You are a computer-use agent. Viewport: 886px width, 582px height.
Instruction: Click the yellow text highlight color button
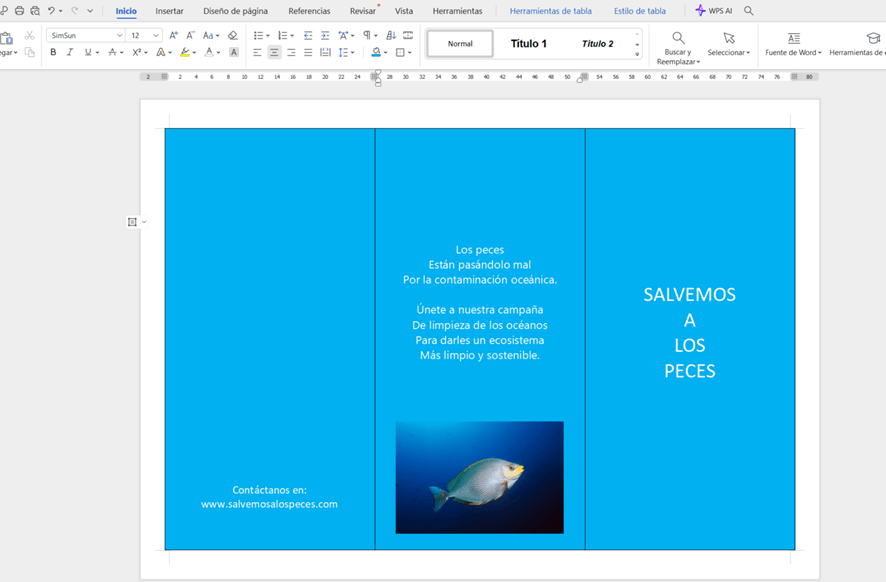(184, 52)
